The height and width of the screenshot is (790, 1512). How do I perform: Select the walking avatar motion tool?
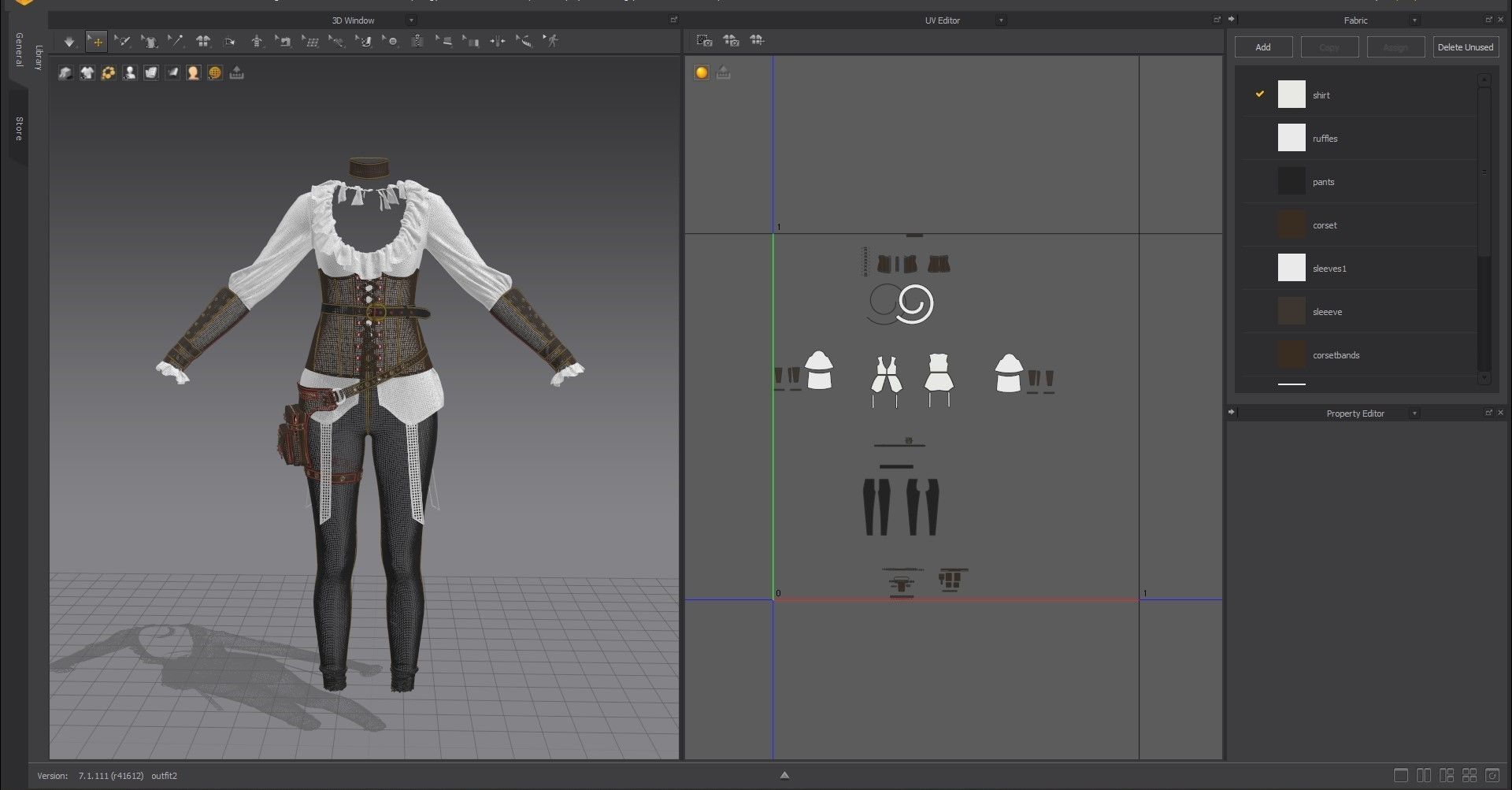click(551, 41)
